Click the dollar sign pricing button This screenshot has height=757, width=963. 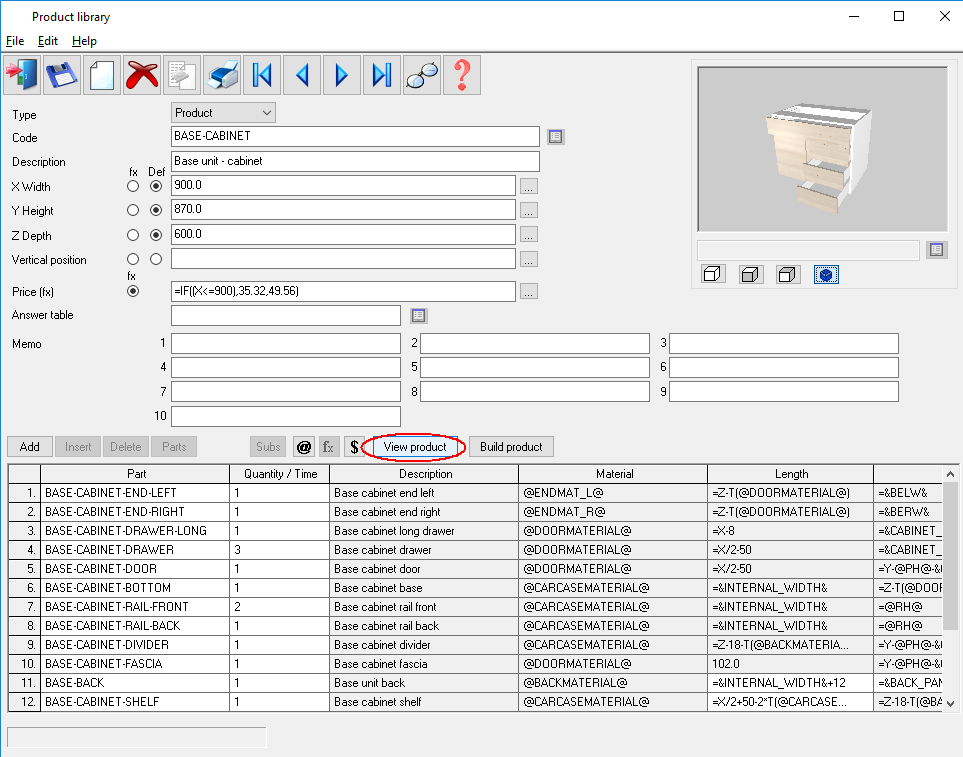coord(354,447)
